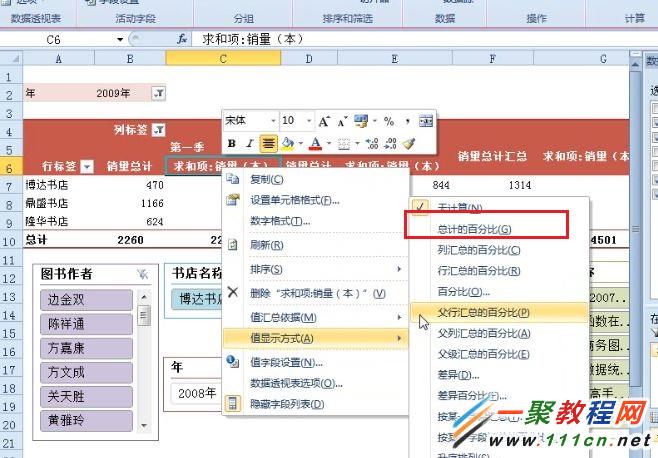Screen dimensions: 658x458
Task: Apply accounting number format from mini toolbar
Action: coord(361,121)
